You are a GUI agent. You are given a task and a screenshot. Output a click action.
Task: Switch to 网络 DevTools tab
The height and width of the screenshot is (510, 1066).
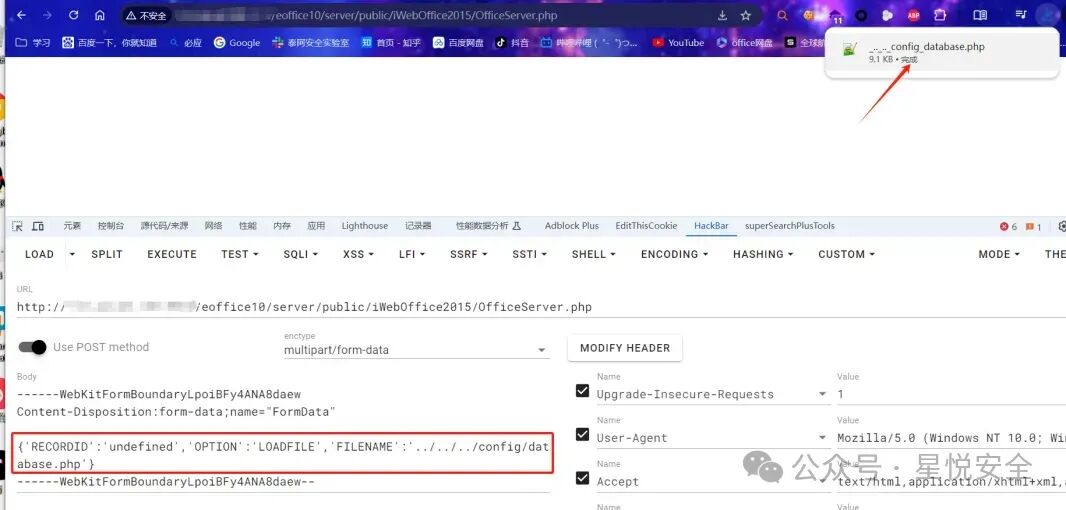[213, 226]
